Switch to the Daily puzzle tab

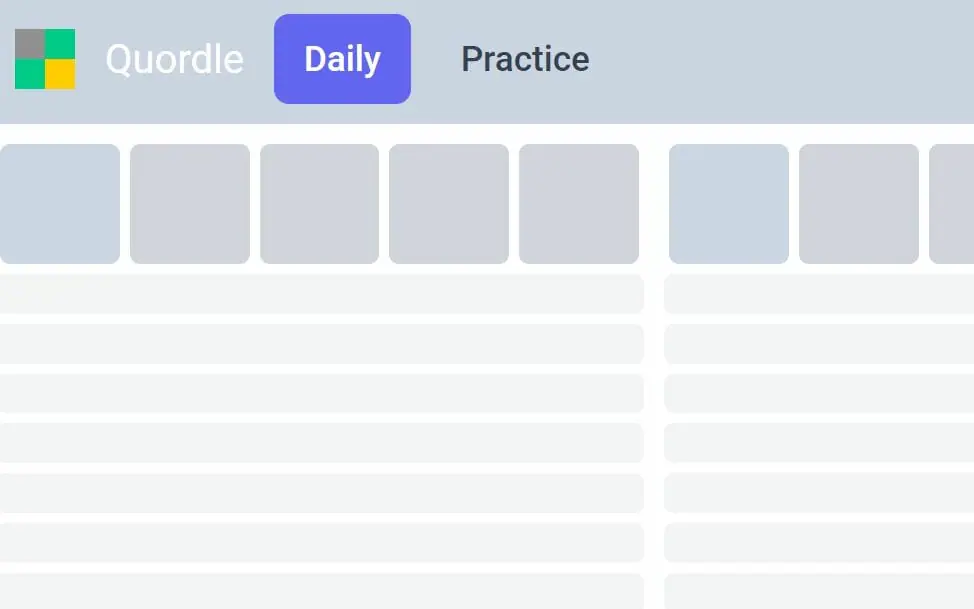coord(342,59)
